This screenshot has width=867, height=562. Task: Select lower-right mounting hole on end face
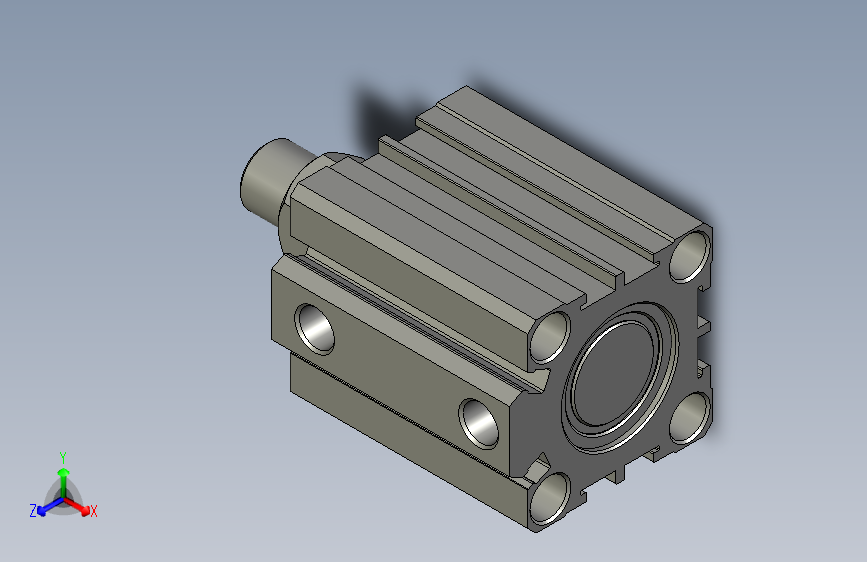point(690,418)
